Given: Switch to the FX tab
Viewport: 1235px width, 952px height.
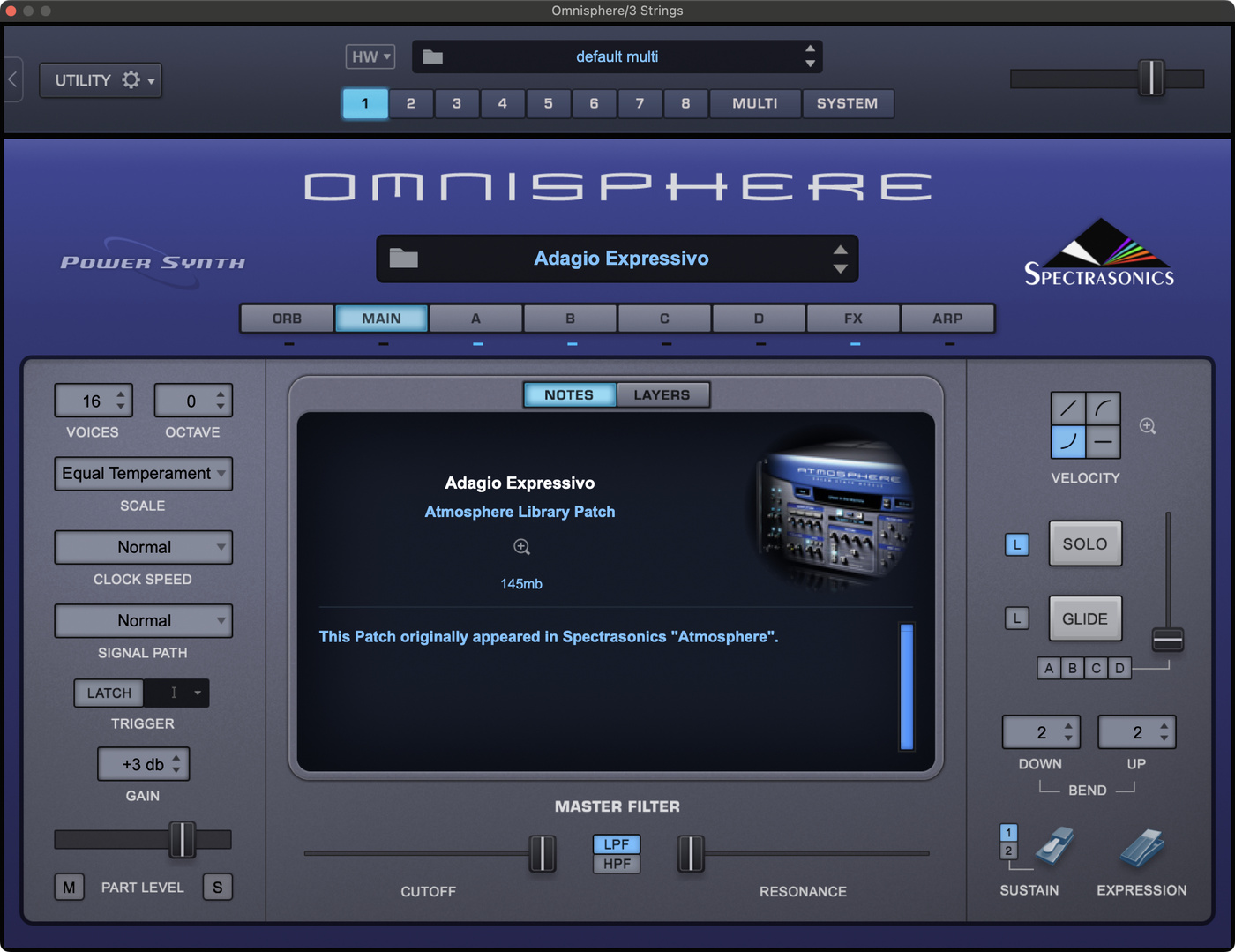Looking at the screenshot, I should [853, 319].
